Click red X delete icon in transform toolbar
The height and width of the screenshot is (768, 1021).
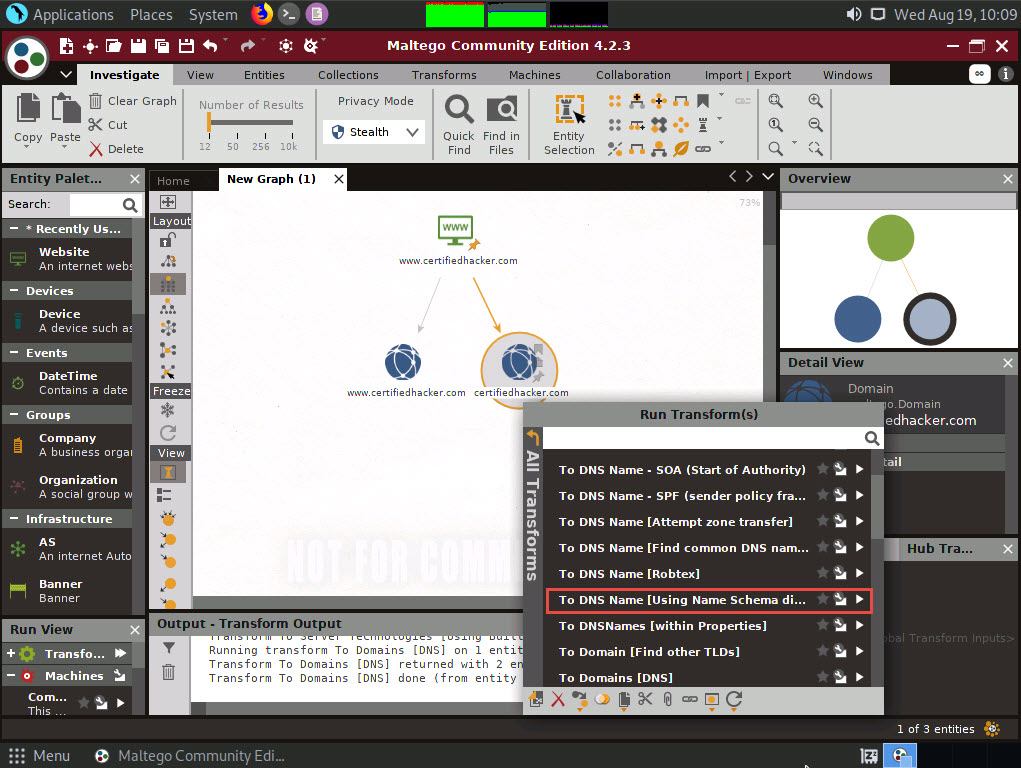[x=558, y=700]
